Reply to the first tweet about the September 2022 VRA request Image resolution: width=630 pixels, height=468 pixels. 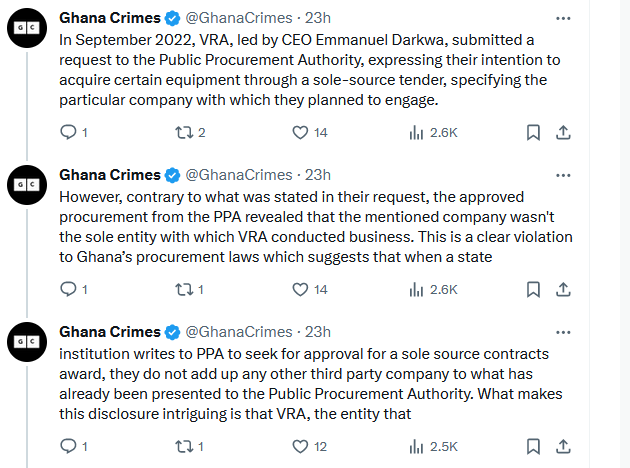coord(68,132)
